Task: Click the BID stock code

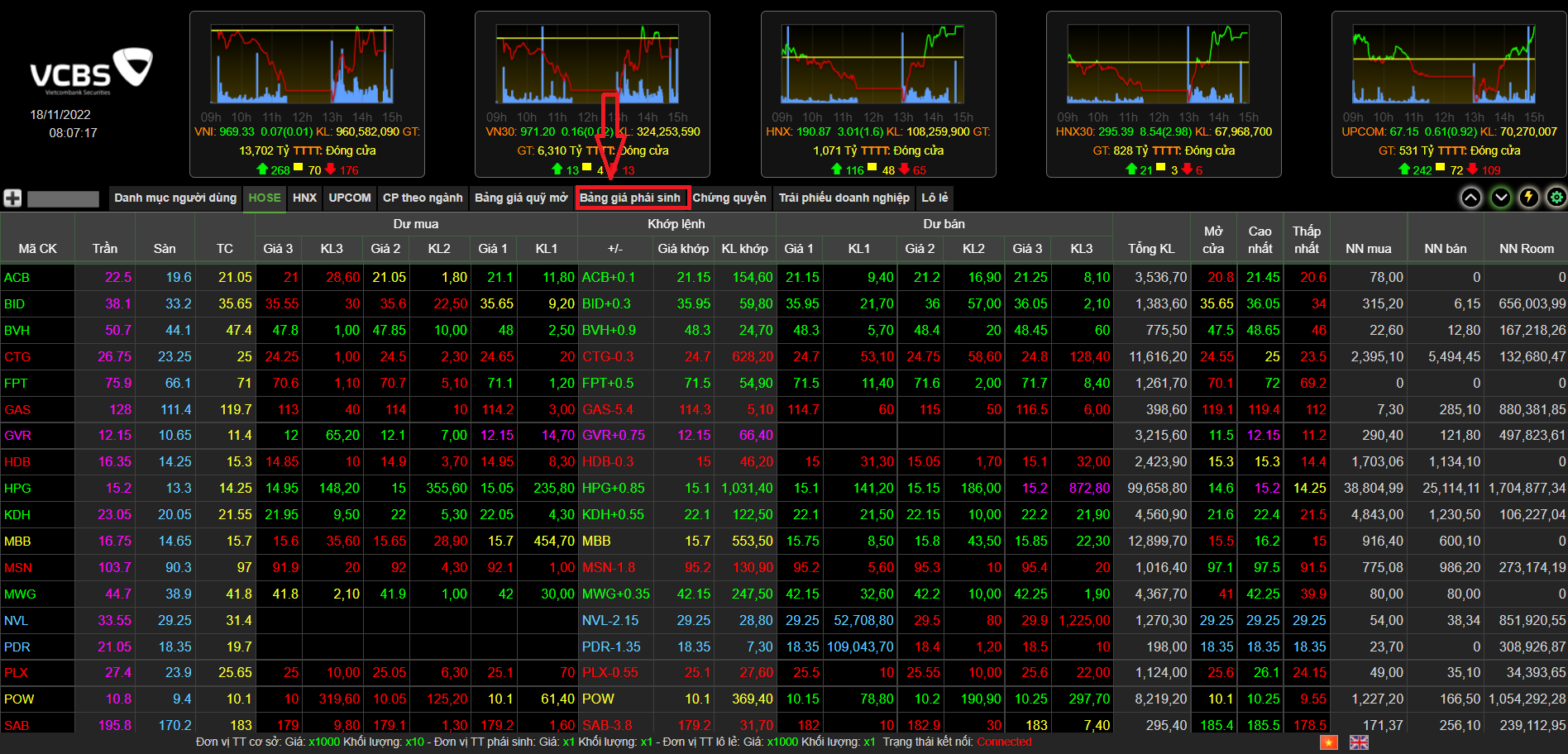Action: [x=15, y=304]
